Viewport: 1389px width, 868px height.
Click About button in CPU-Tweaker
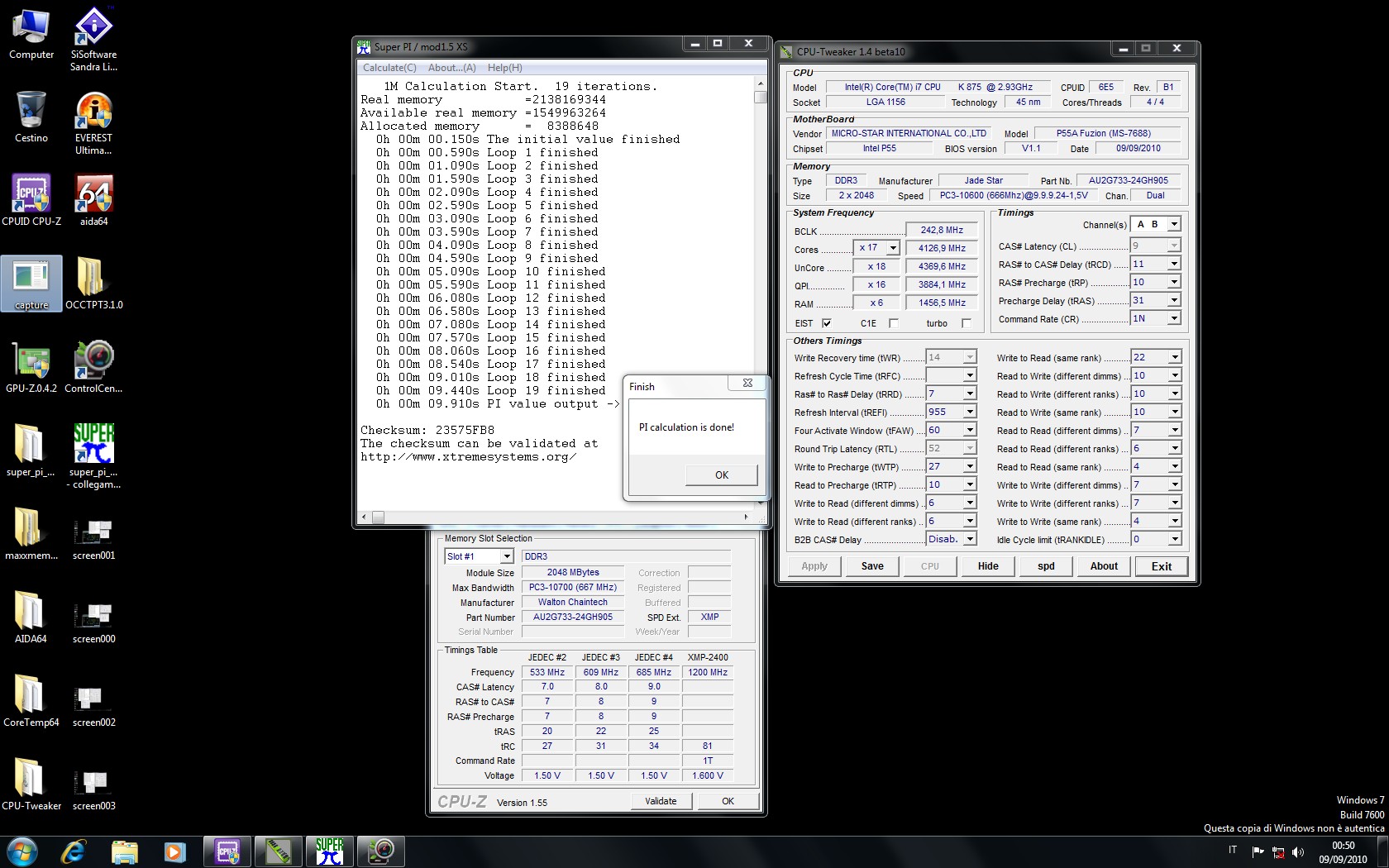tap(1104, 566)
